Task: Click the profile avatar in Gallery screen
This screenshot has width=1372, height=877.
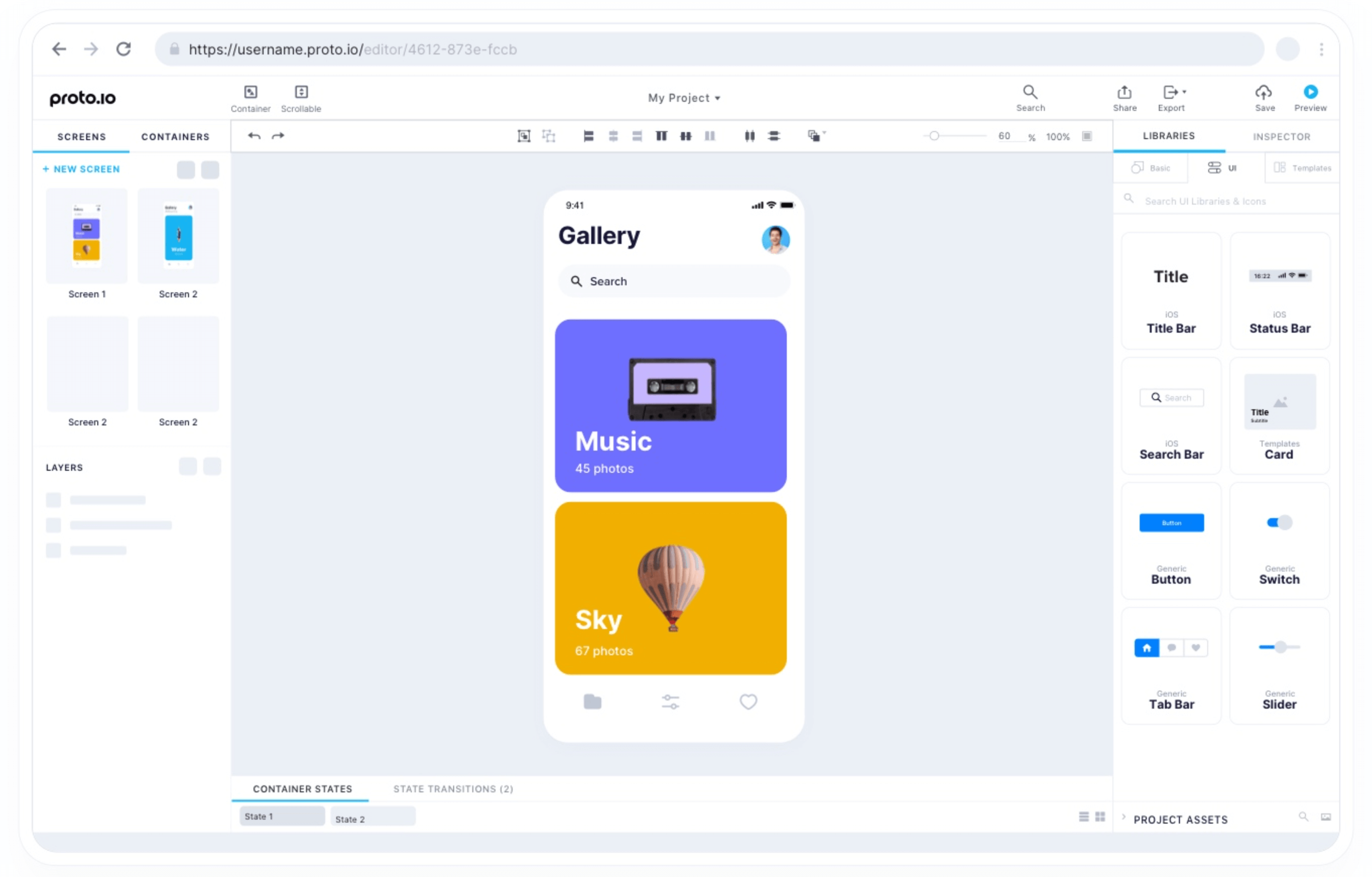Action: pyautogui.click(x=775, y=239)
